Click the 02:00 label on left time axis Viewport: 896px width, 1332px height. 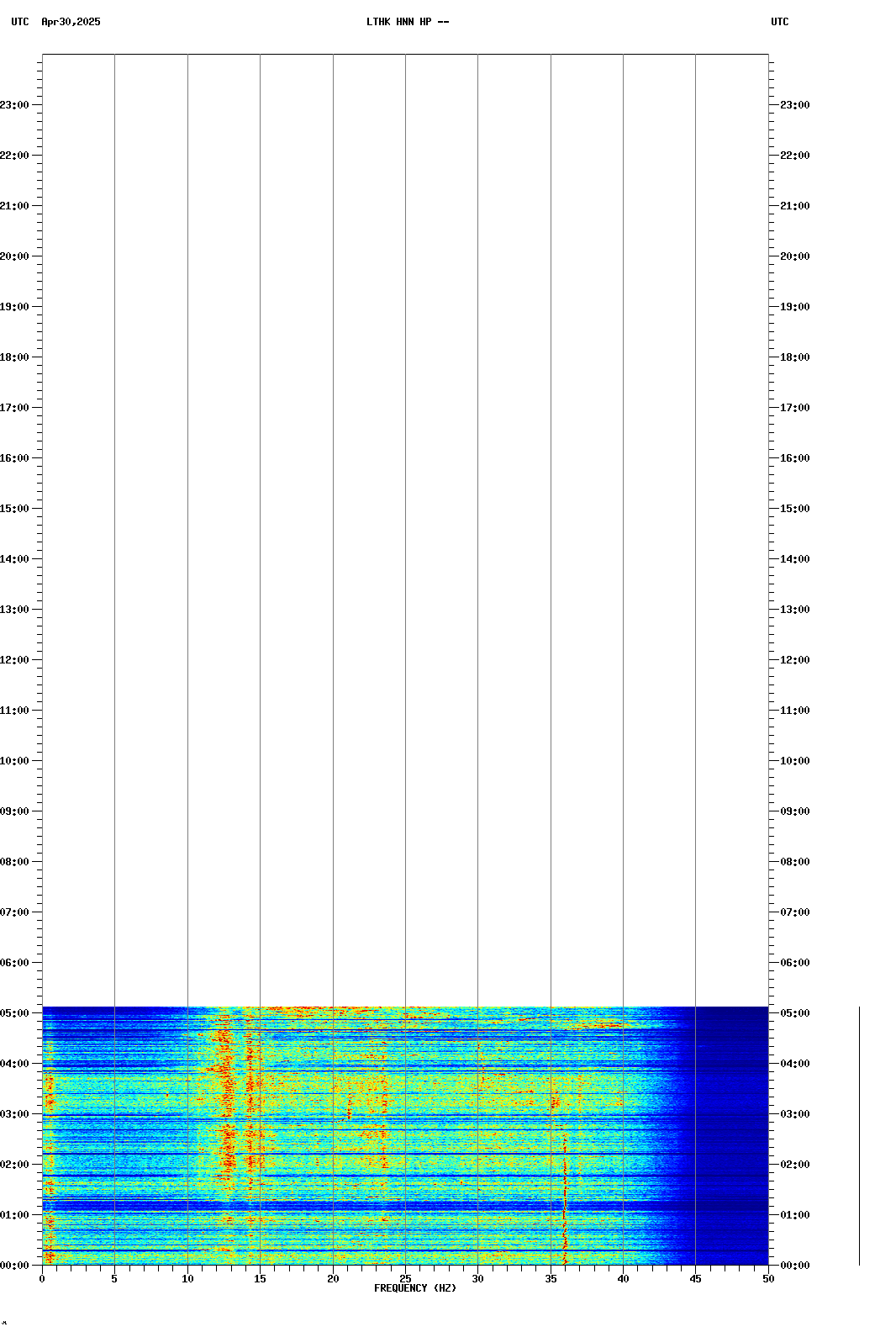click(x=14, y=1165)
